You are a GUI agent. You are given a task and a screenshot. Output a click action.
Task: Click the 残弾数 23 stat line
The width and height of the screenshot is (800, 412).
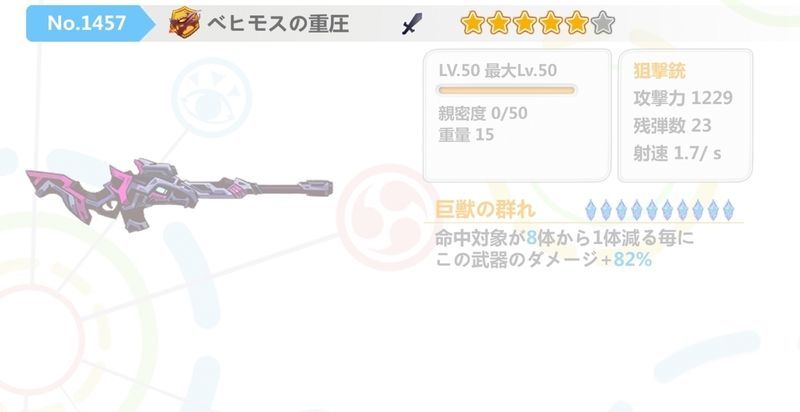[x=672, y=125]
